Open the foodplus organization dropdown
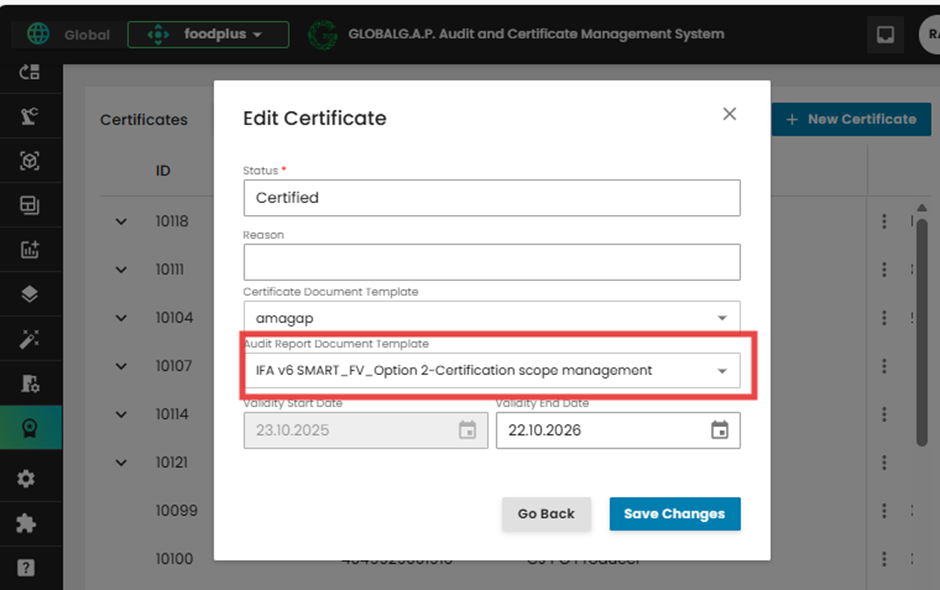The height and width of the screenshot is (590, 940). [x=208, y=34]
